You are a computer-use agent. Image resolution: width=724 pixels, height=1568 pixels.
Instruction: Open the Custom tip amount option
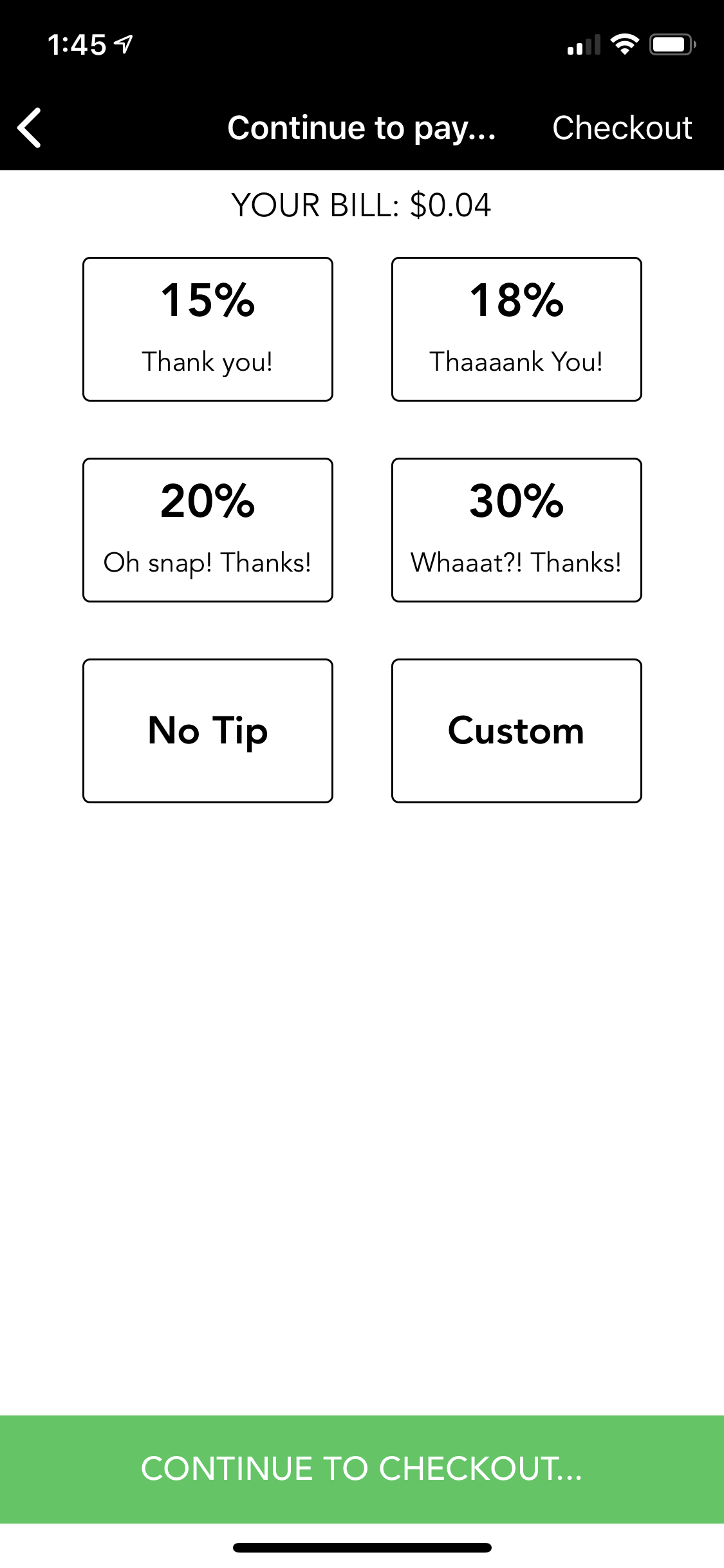coord(517,731)
